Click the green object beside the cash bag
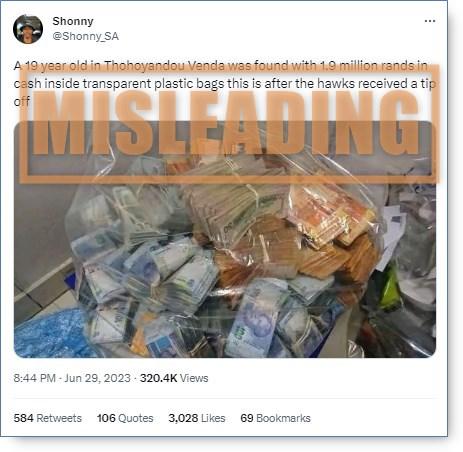The height and width of the screenshot is (452, 463). click(389, 287)
